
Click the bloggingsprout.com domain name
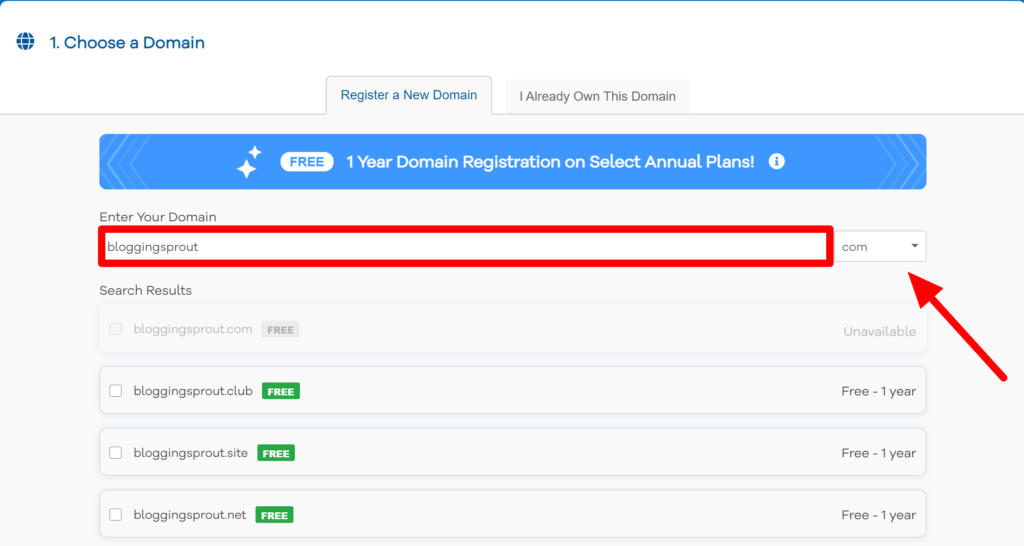point(193,329)
